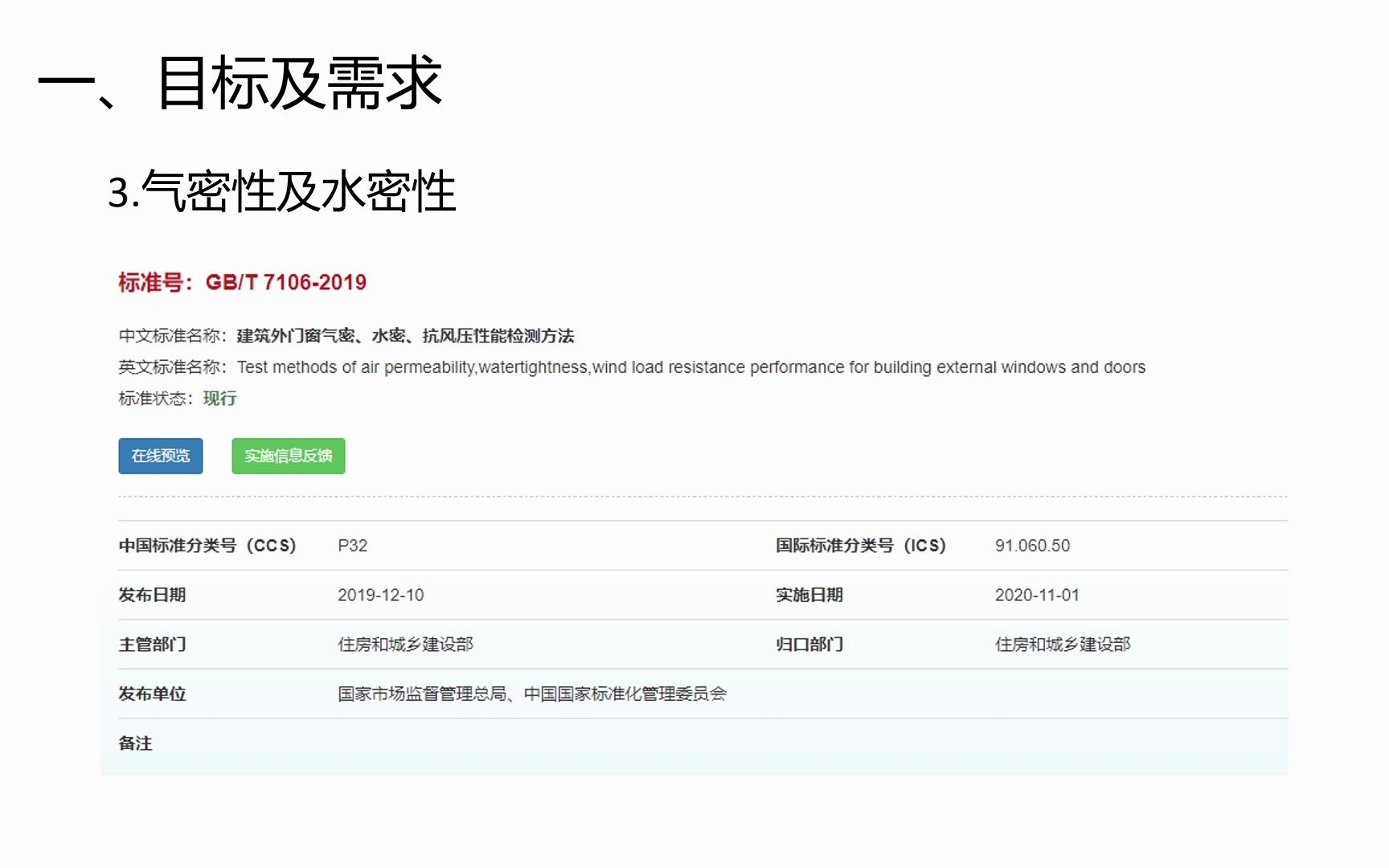Click the English standard name starting with Test methods

[691, 367]
